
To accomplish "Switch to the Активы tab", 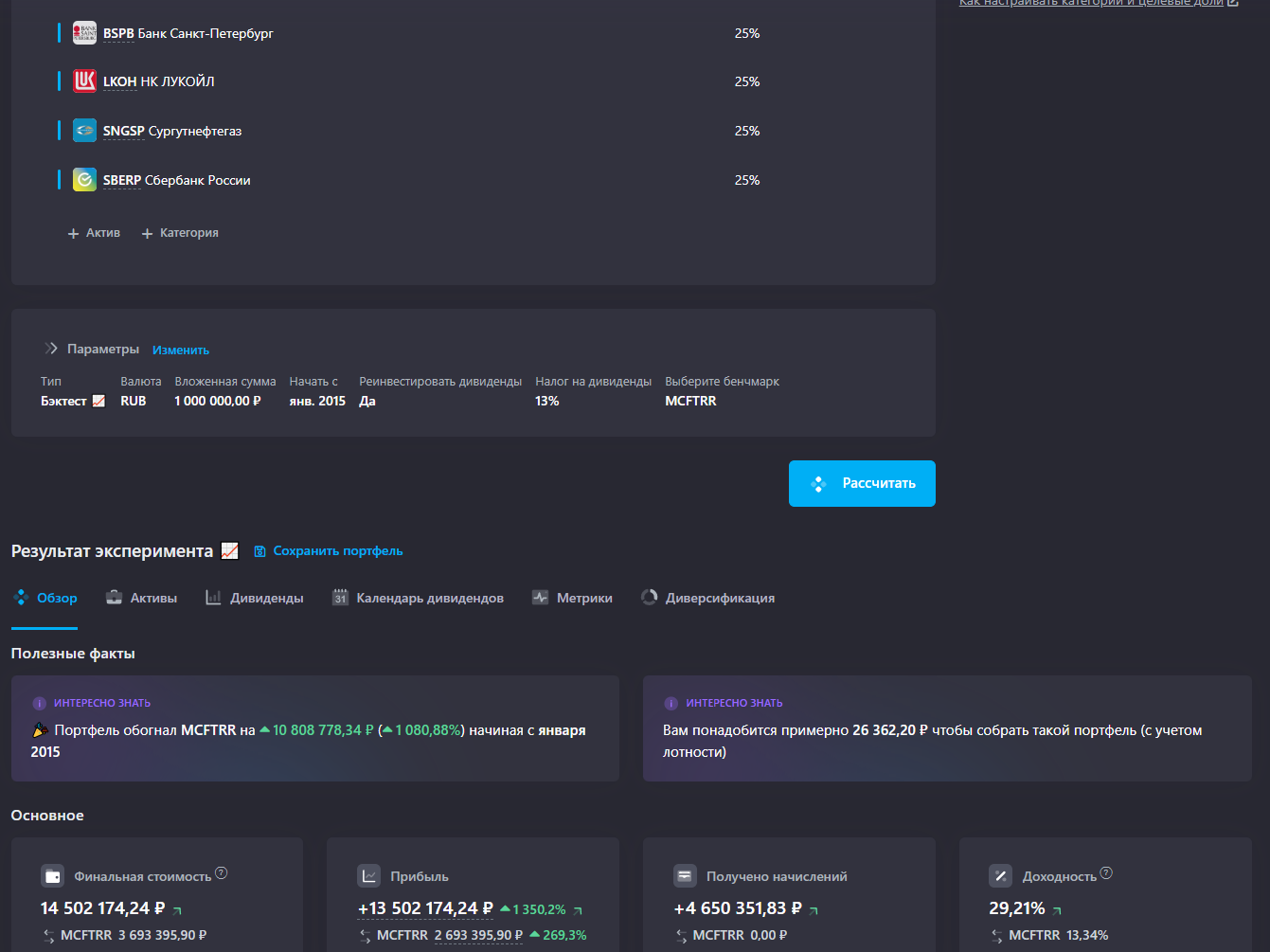I will pyautogui.click(x=141, y=598).
